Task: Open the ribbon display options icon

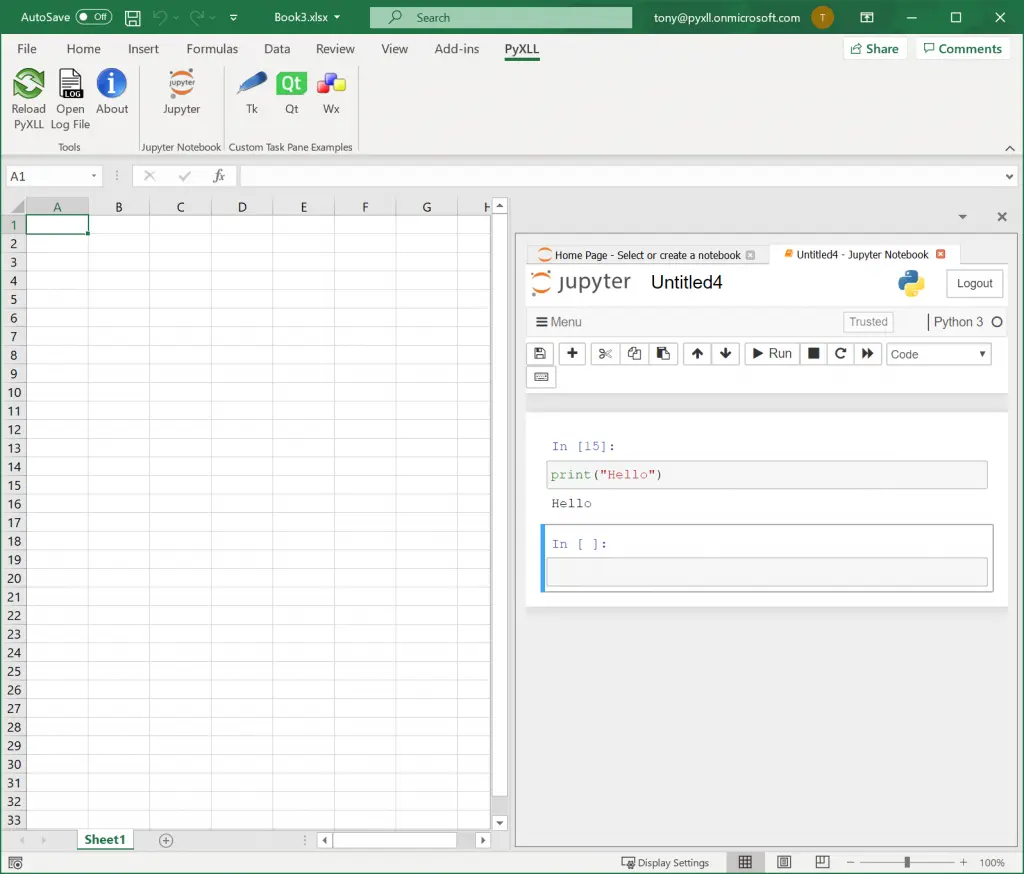Action: [867, 18]
